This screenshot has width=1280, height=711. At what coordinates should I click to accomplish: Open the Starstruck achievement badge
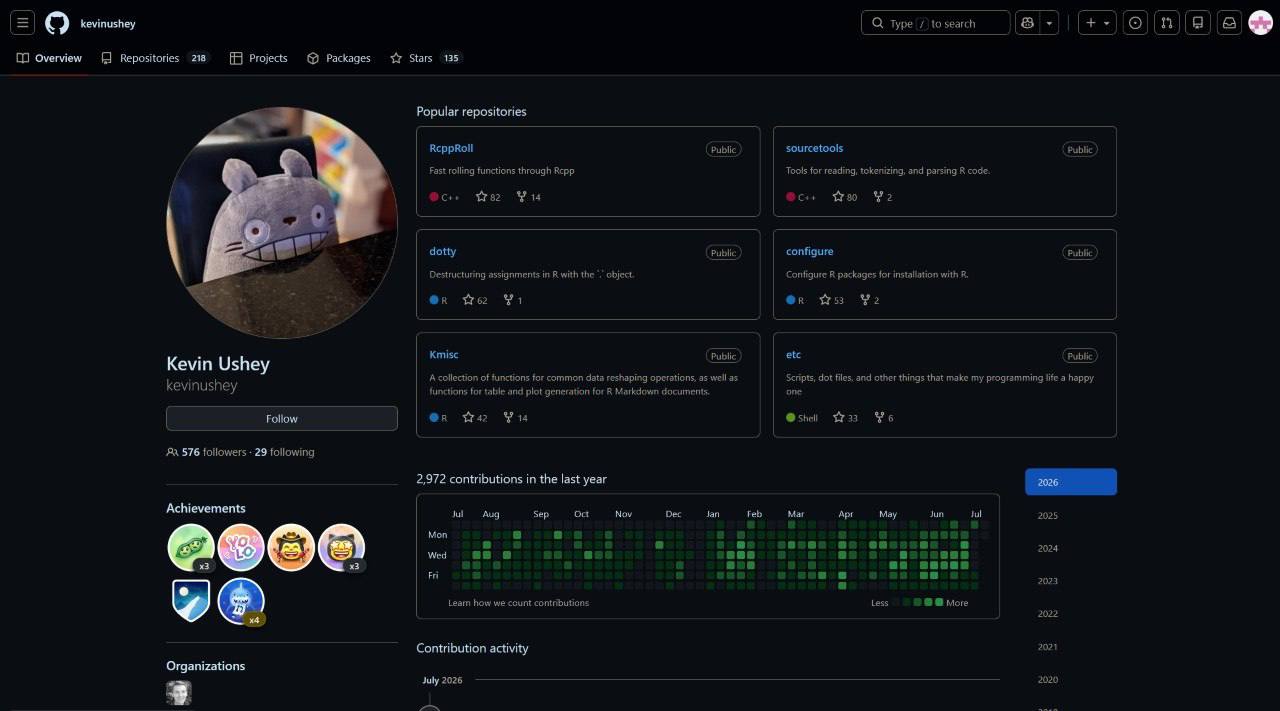[x=341, y=548]
